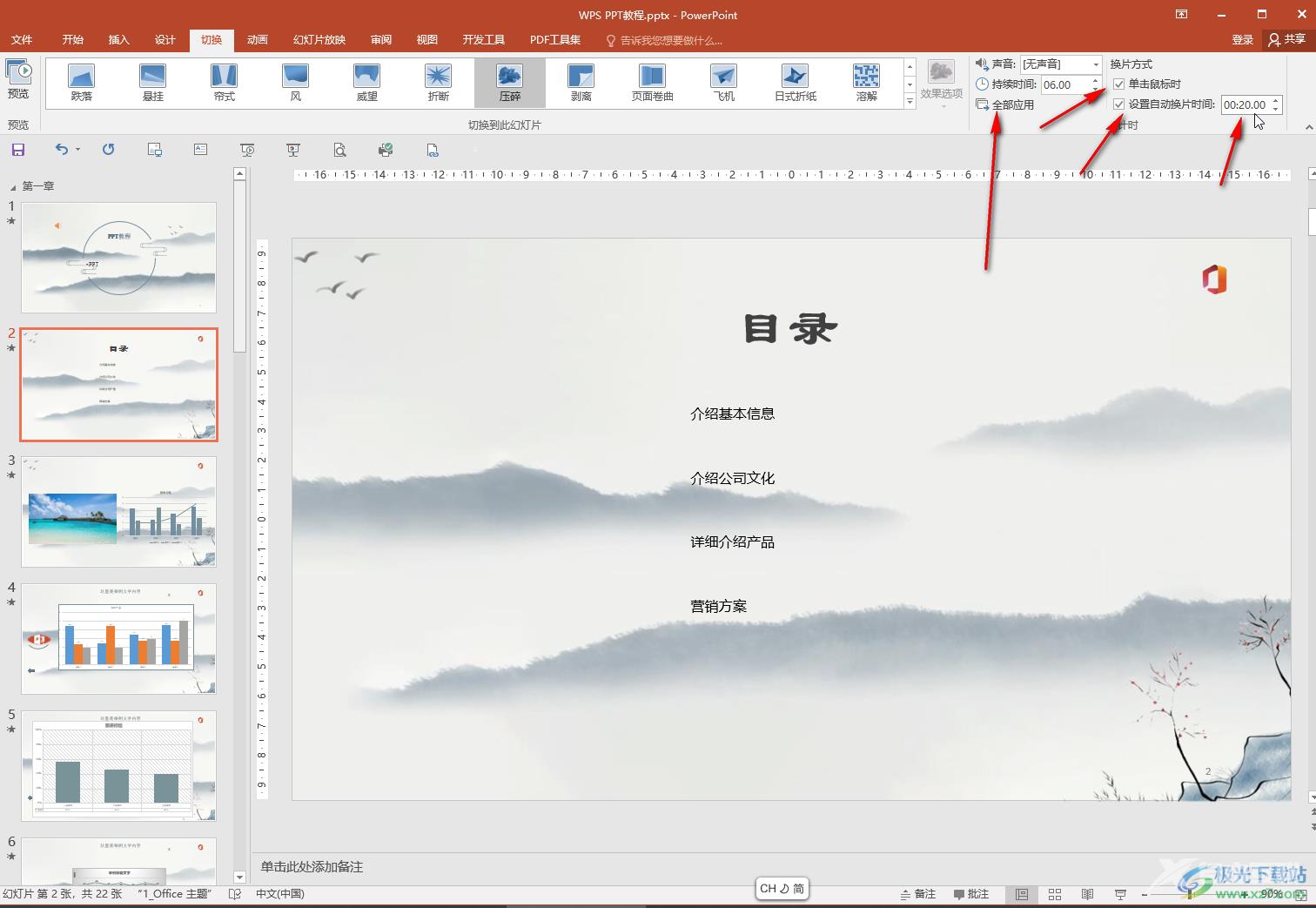Collapse the ribbon with the chevron
This screenshot has width=1316, height=908.
[1309, 127]
